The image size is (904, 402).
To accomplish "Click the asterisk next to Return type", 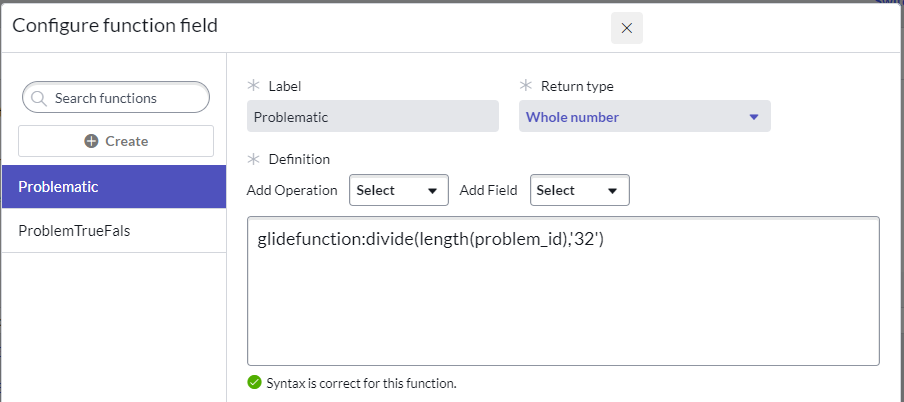I will (526, 87).
